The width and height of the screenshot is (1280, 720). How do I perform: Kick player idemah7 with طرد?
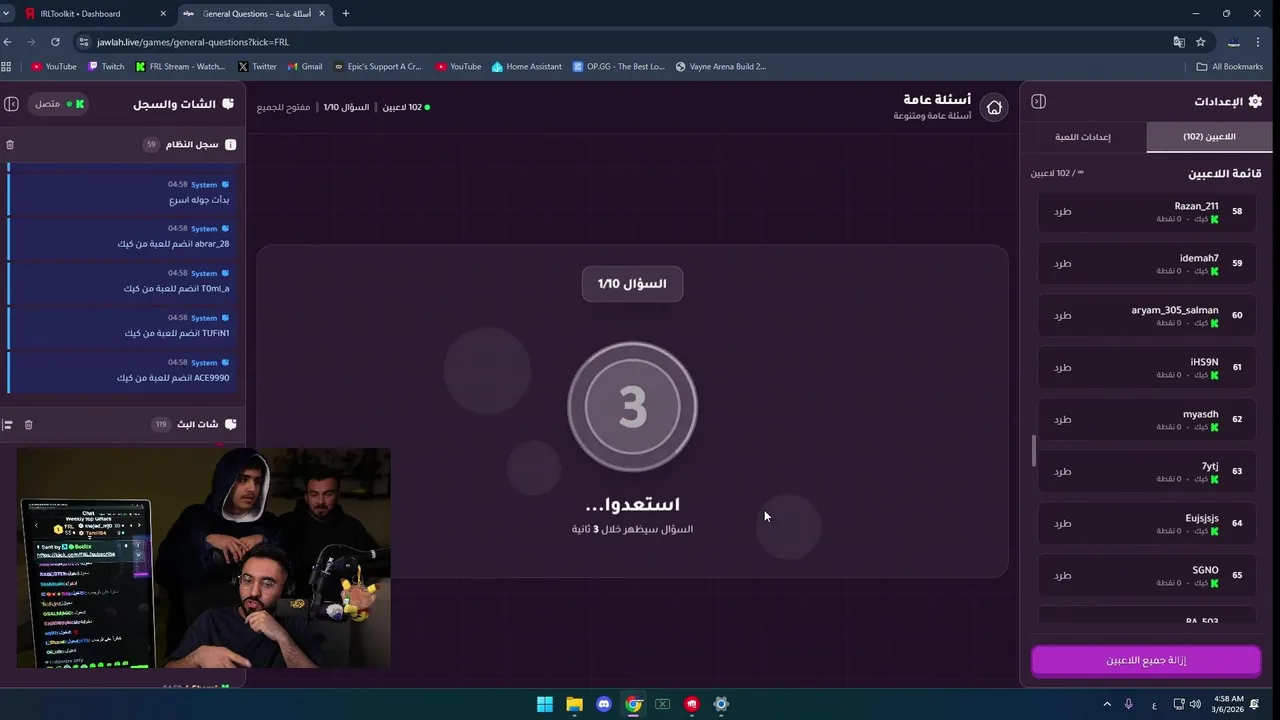click(1062, 264)
